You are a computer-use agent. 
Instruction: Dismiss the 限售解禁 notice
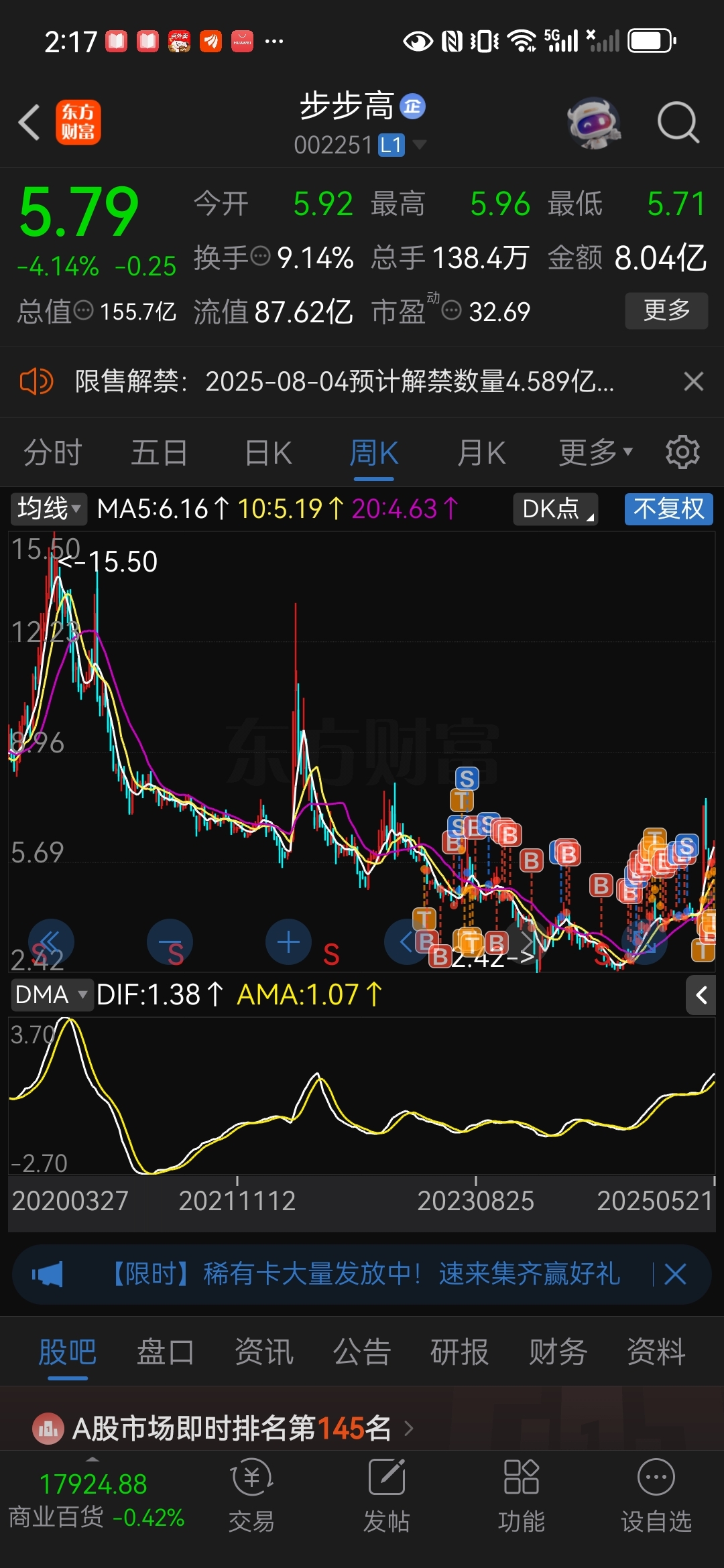pos(693,382)
